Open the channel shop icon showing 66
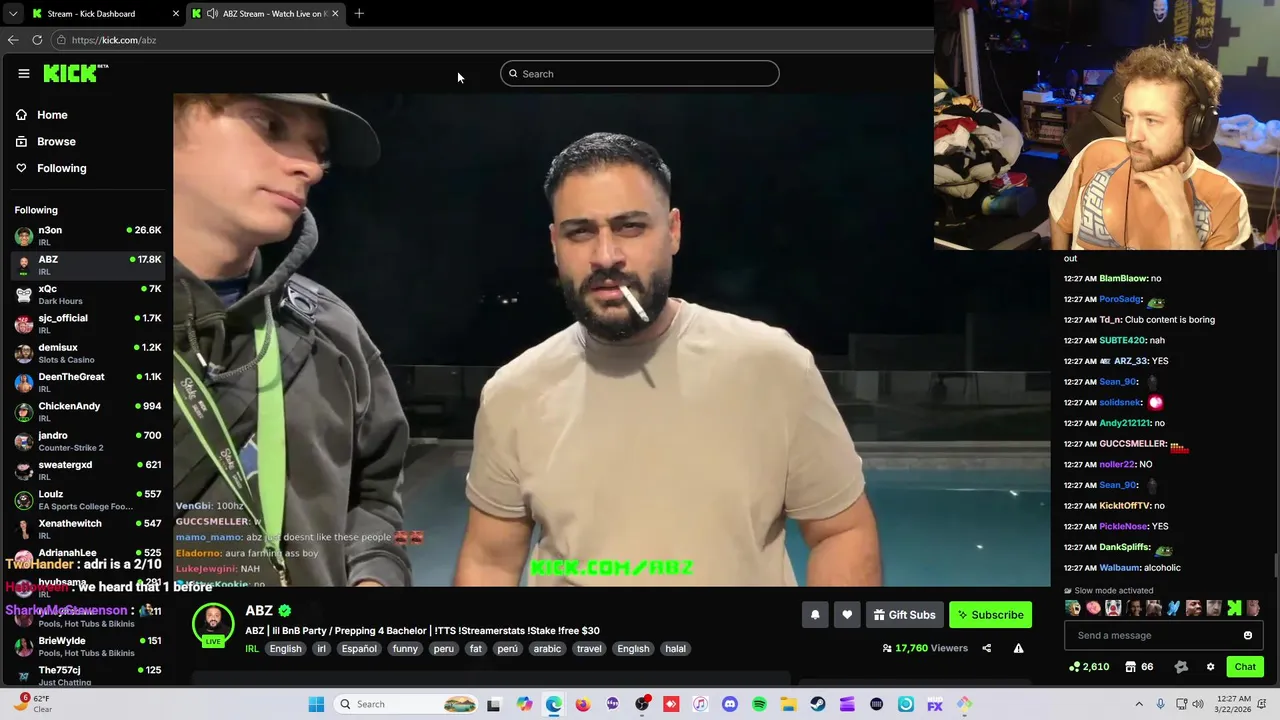 pos(1139,667)
